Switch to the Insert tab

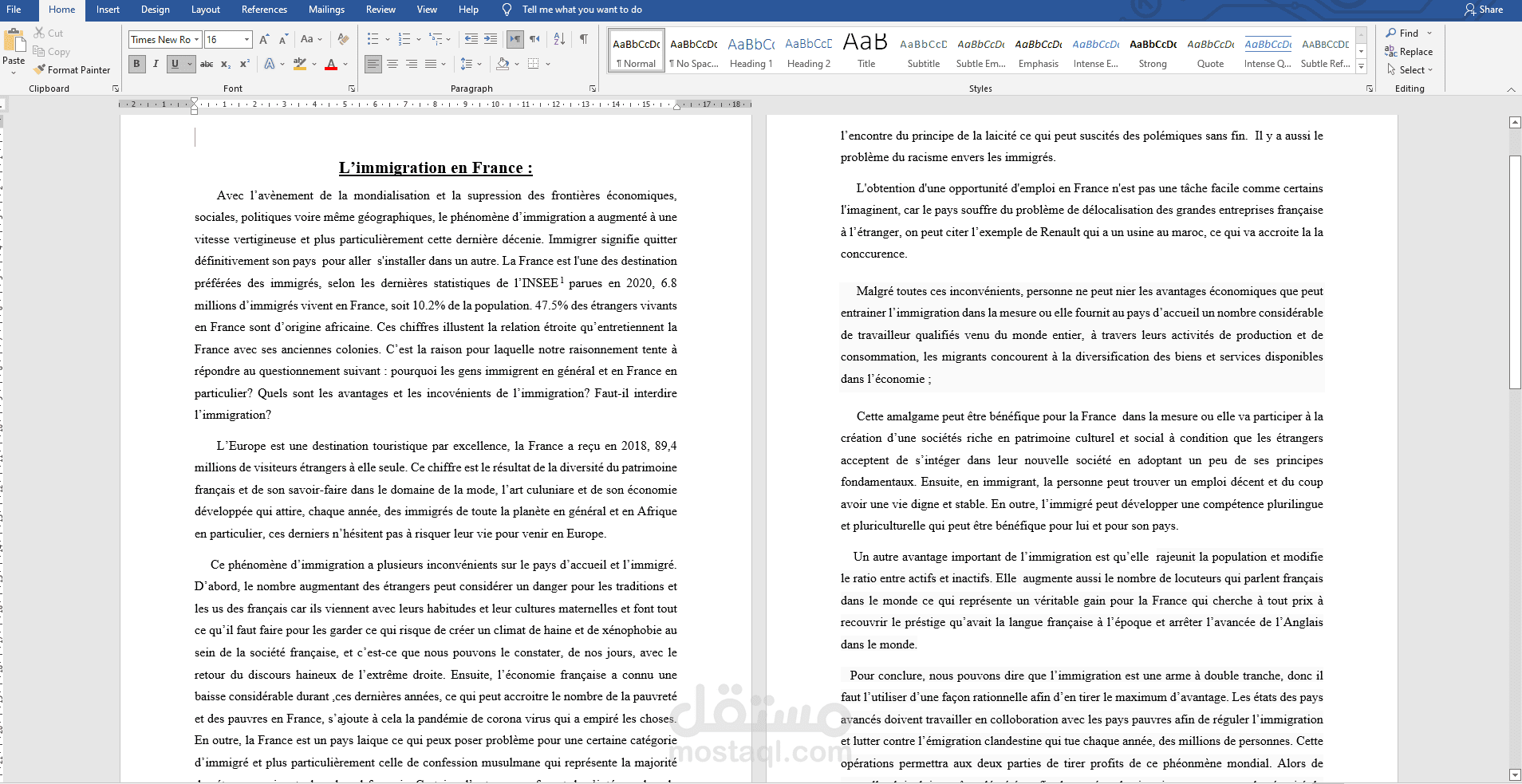(108, 10)
